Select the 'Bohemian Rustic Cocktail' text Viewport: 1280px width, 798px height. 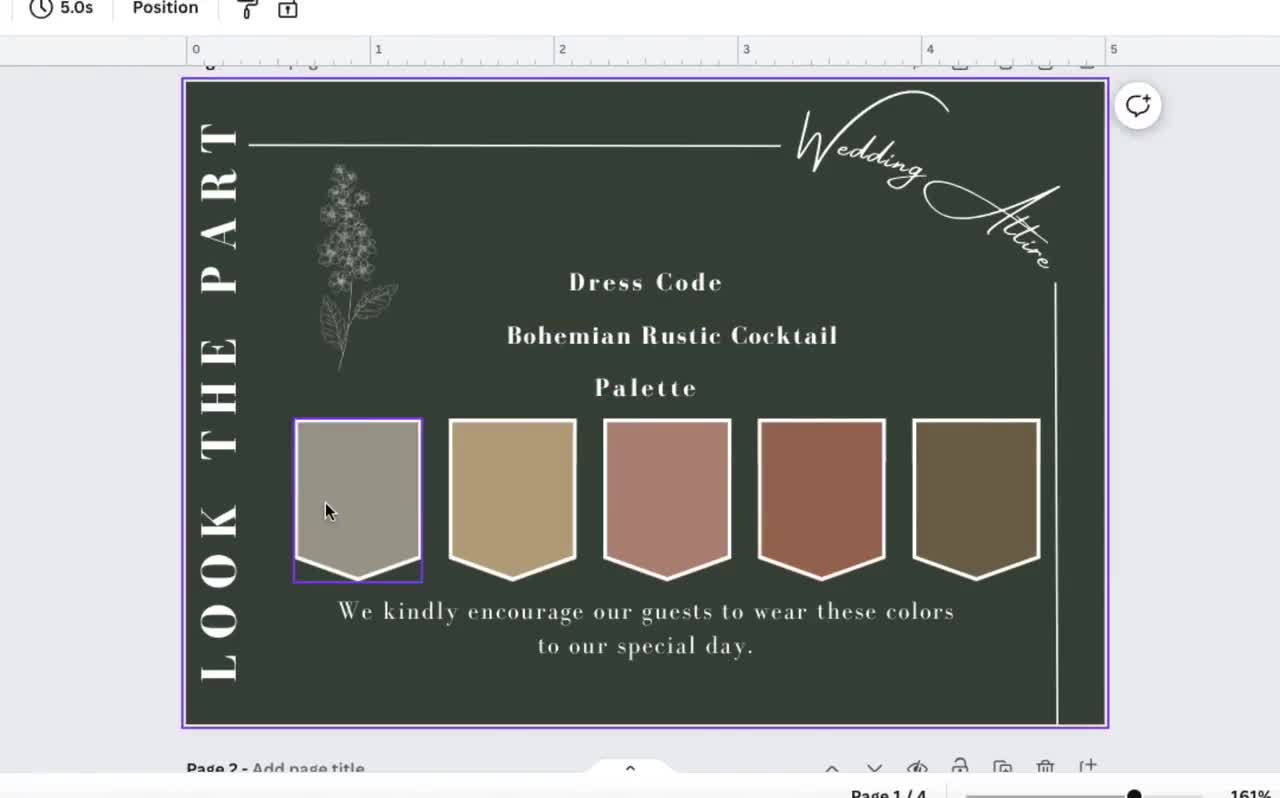[x=672, y=336]
